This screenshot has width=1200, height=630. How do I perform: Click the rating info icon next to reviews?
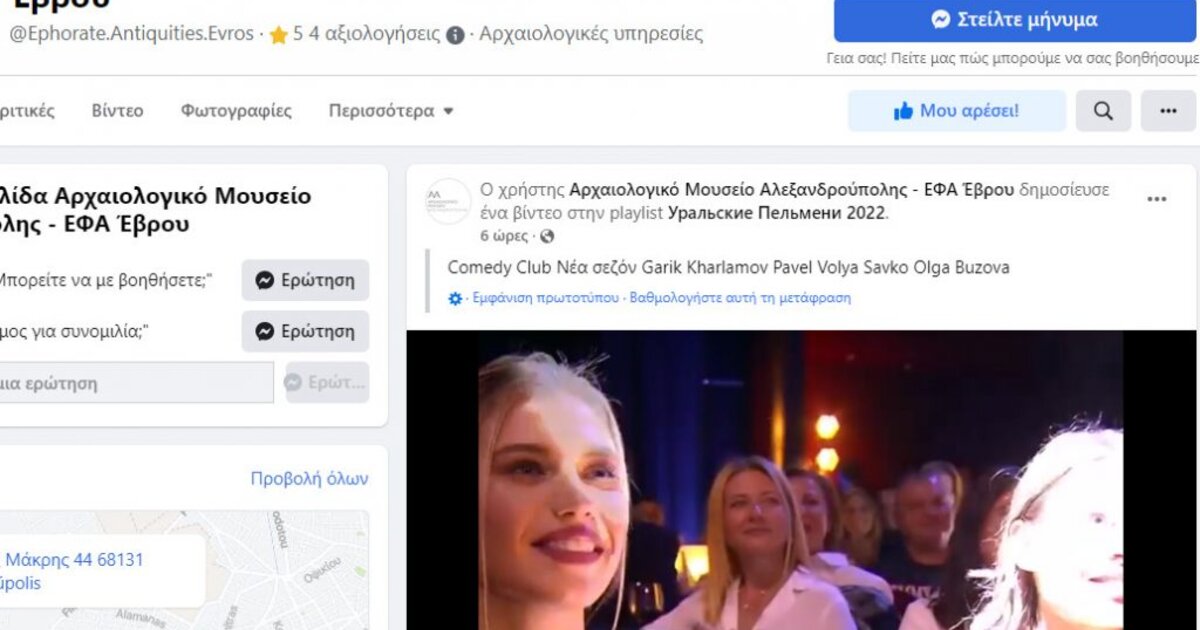click(455, 35)
